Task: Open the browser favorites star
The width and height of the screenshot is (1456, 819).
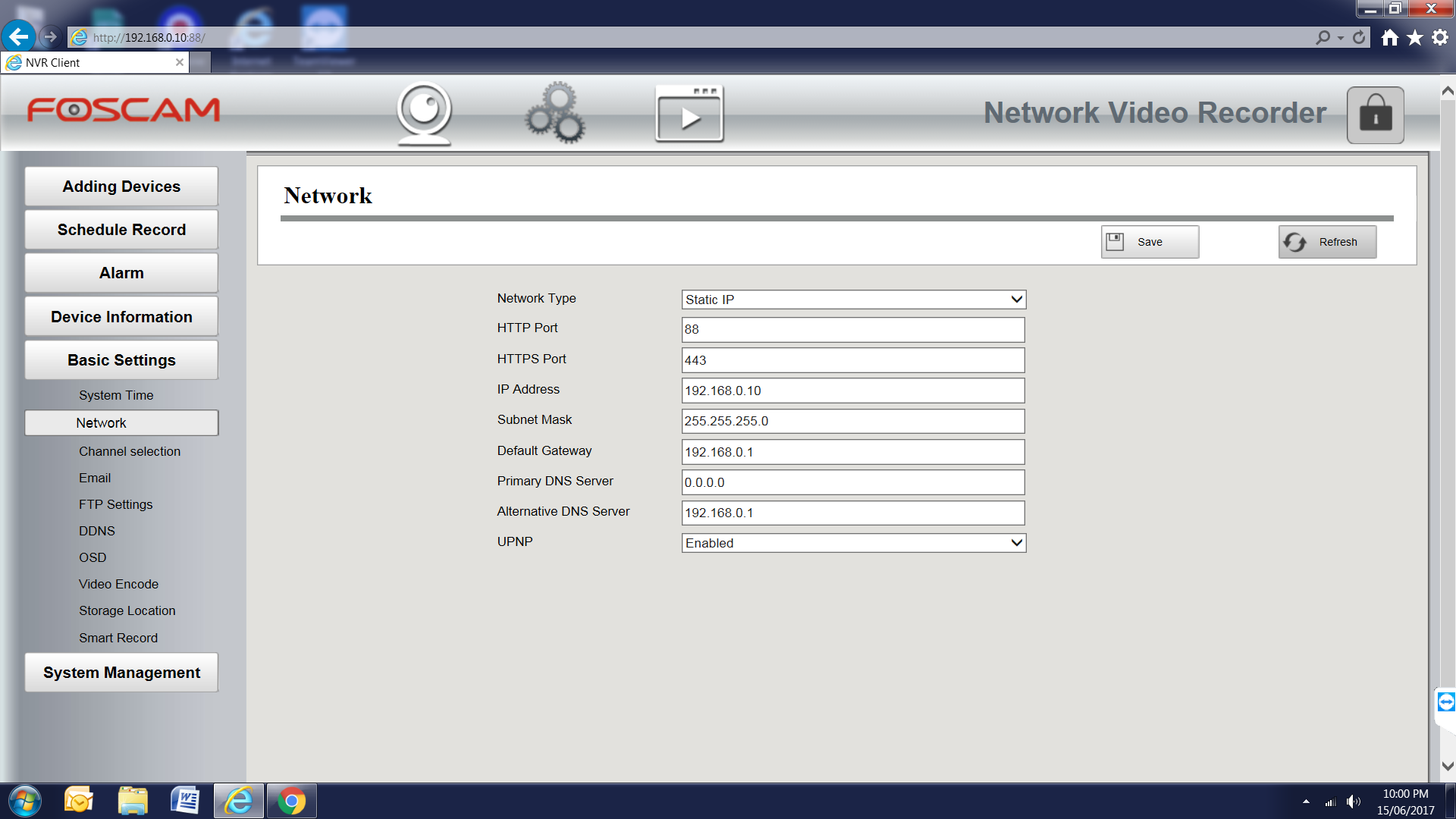Action: click(x=1415, y=37)
